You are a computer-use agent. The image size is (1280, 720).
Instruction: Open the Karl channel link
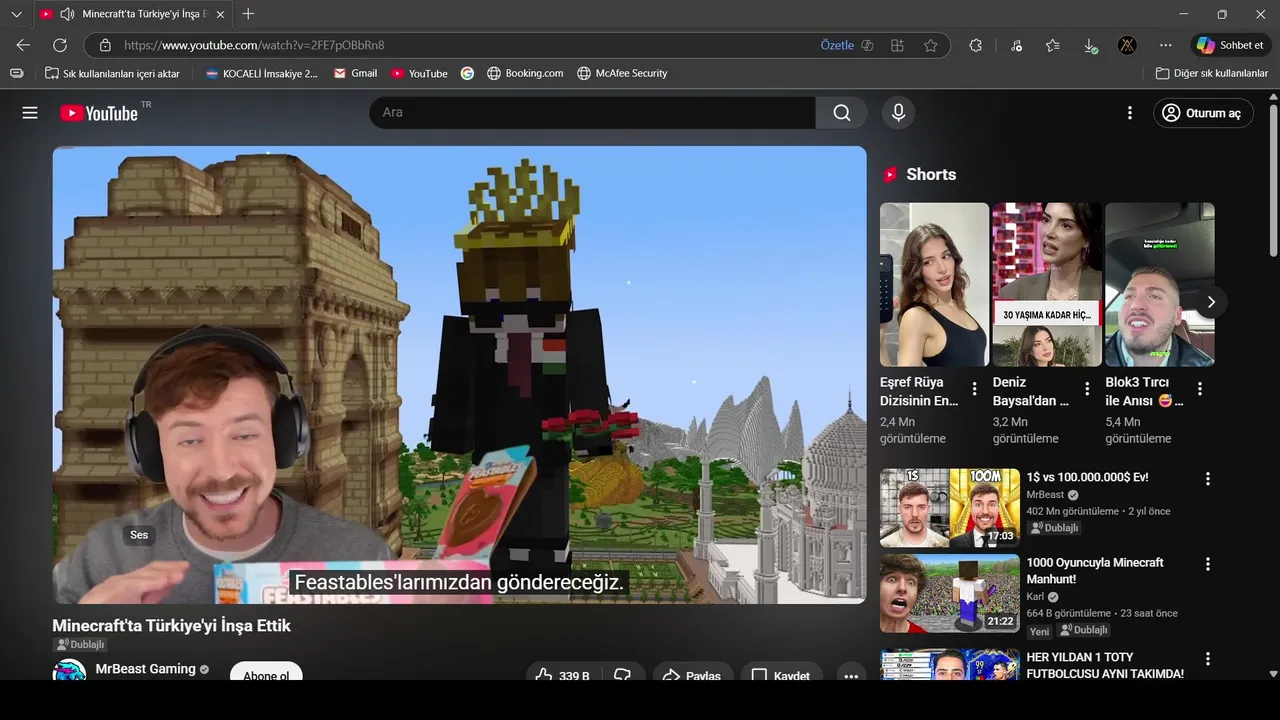1035,597
